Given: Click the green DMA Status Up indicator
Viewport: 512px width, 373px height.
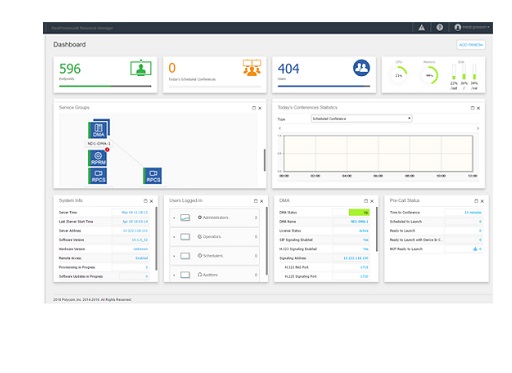Looking at the screenshot, I should point(359,212).
